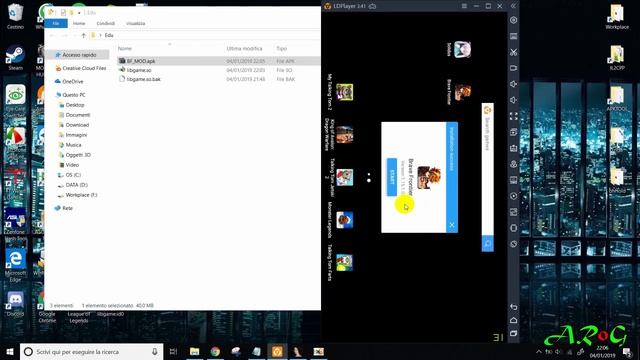Viewport: 640px width, 360px height.
Task: Open the Brave Frontier home screen icon
Action: coord(462,92)
